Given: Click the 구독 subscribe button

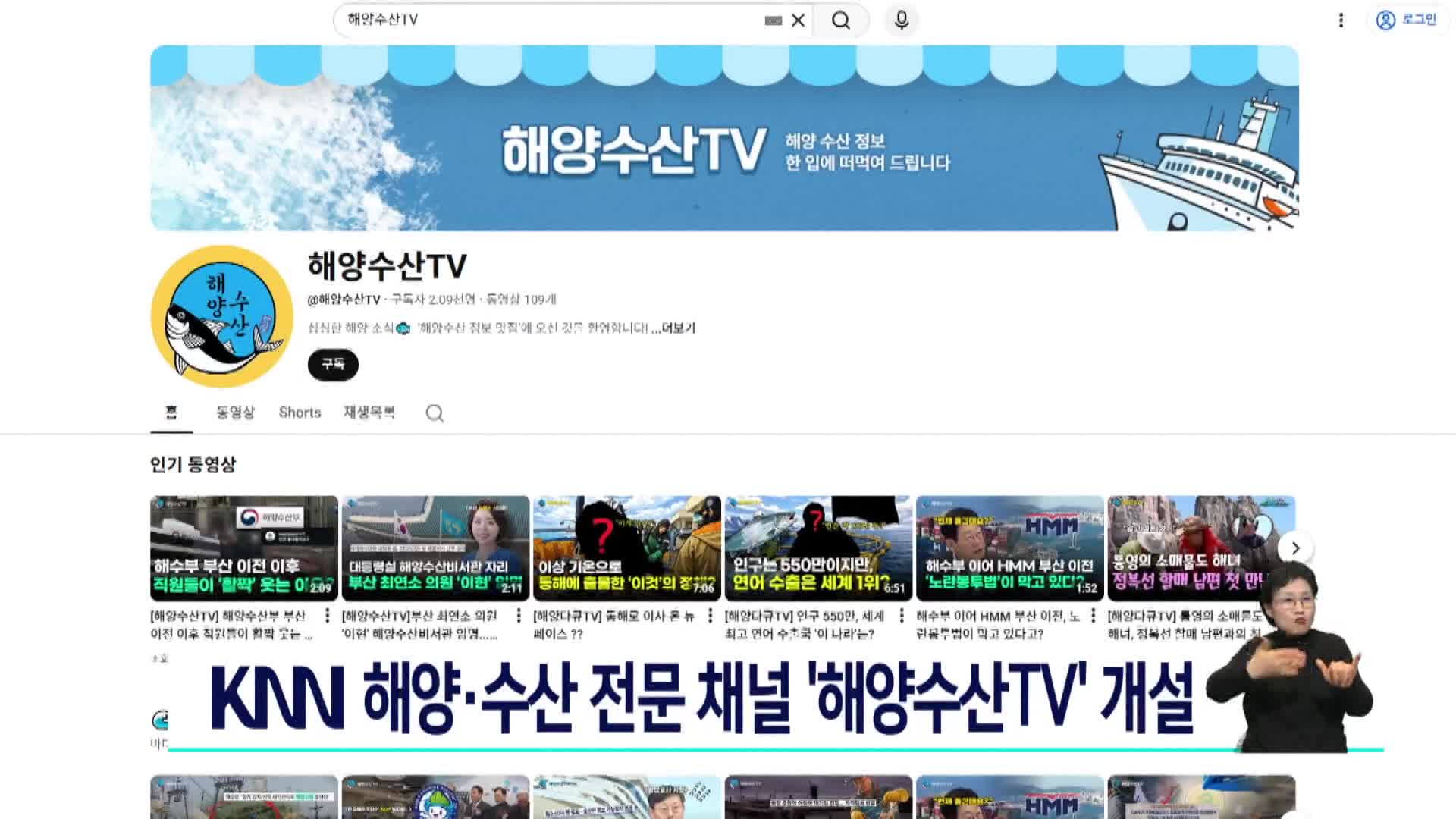Looking at the screenshot, I should tap(332, 364).
